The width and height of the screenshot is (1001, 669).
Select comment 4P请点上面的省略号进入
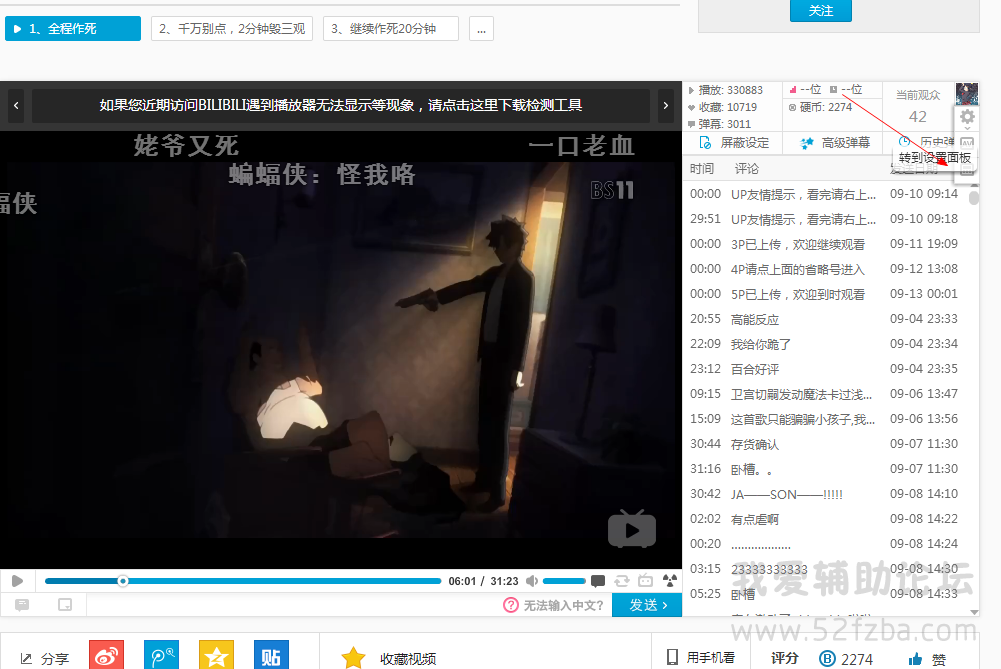824,269
